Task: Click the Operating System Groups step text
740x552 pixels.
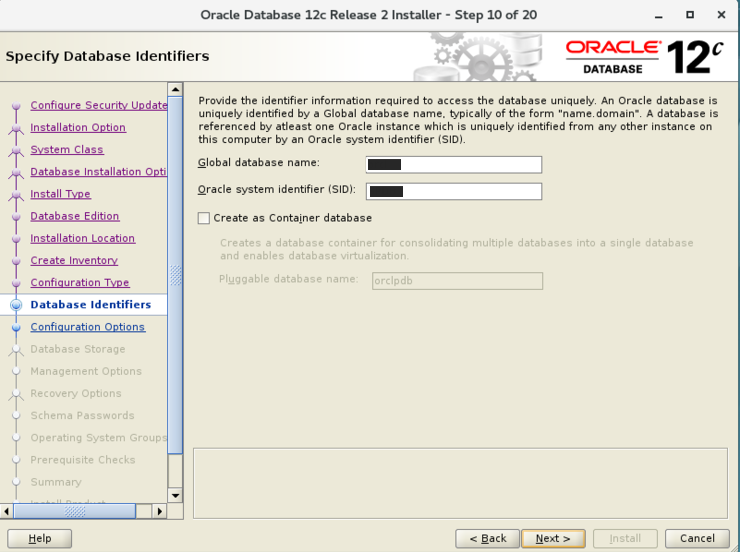Action: (x=99, y=438)
